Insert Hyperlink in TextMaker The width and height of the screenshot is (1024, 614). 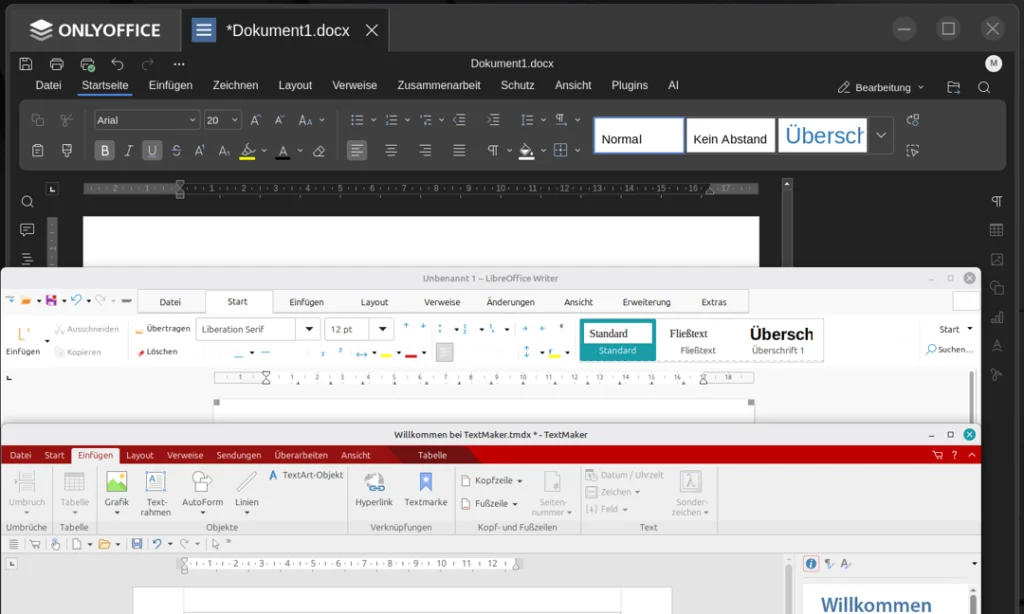coord(374,489)
